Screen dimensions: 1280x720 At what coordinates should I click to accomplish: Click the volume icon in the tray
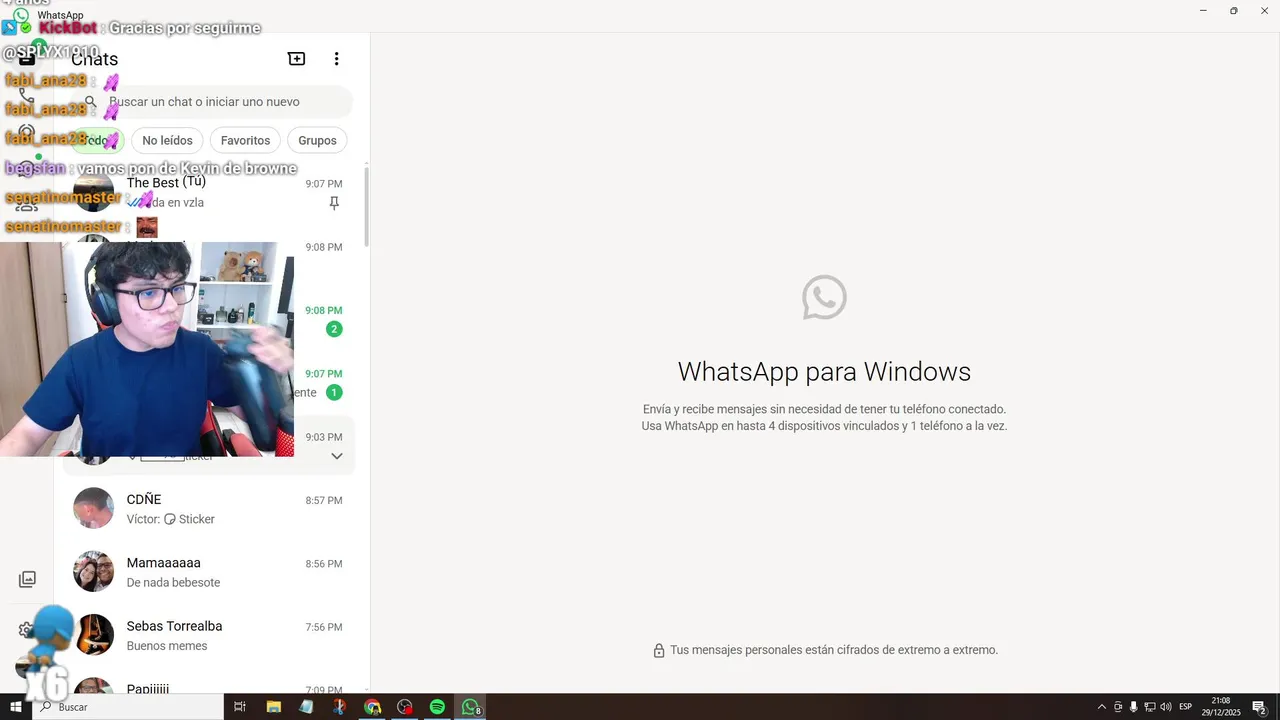(x=1166, y=707)
